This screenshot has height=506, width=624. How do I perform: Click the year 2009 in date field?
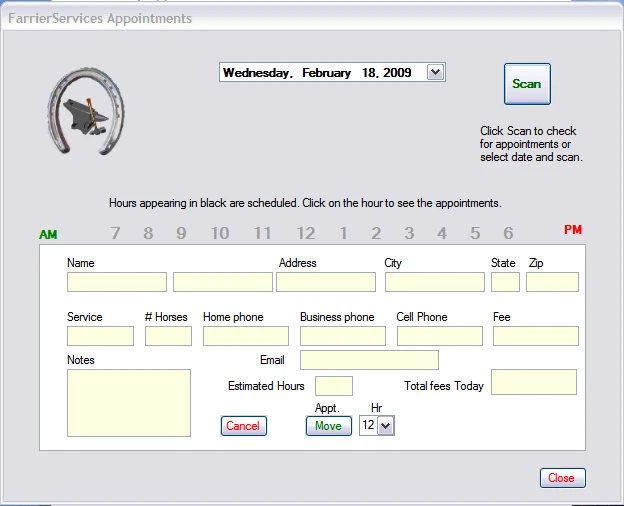tap(397, 72)
